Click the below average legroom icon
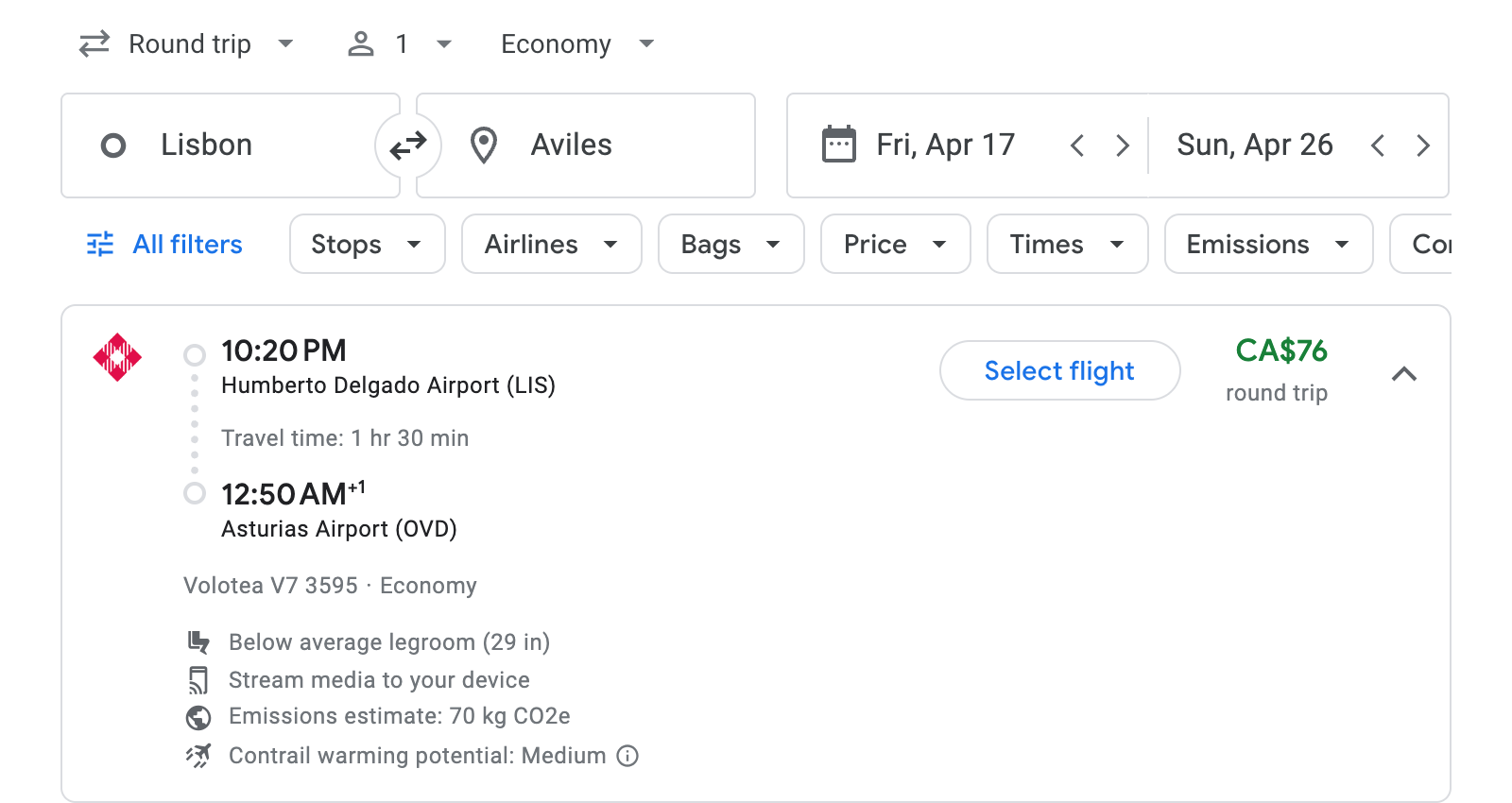The height and width of the screenshot is (803, 1512). pyautogui.click(x=198, y=641)
